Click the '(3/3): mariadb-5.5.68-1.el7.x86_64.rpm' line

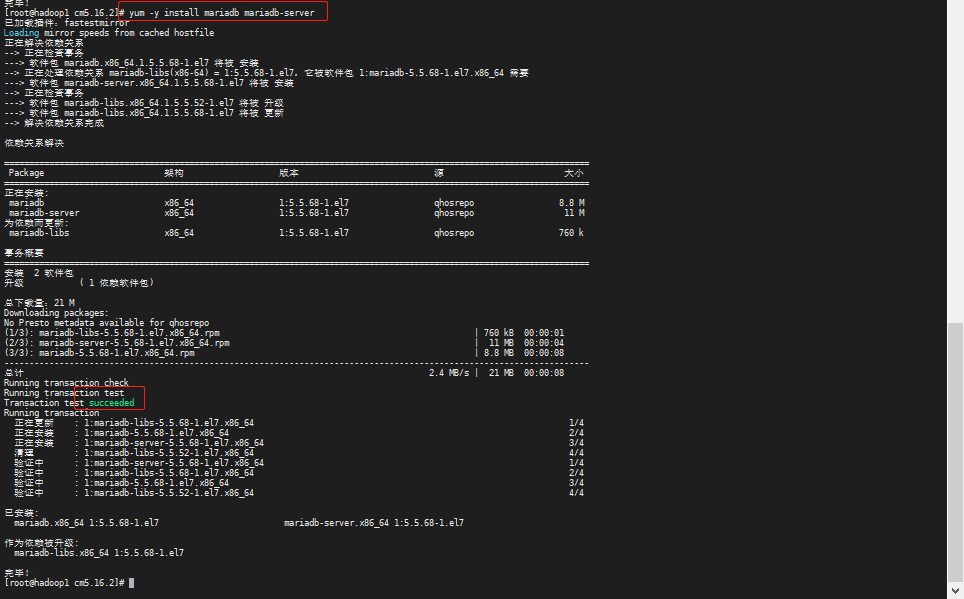pos(99,352)
